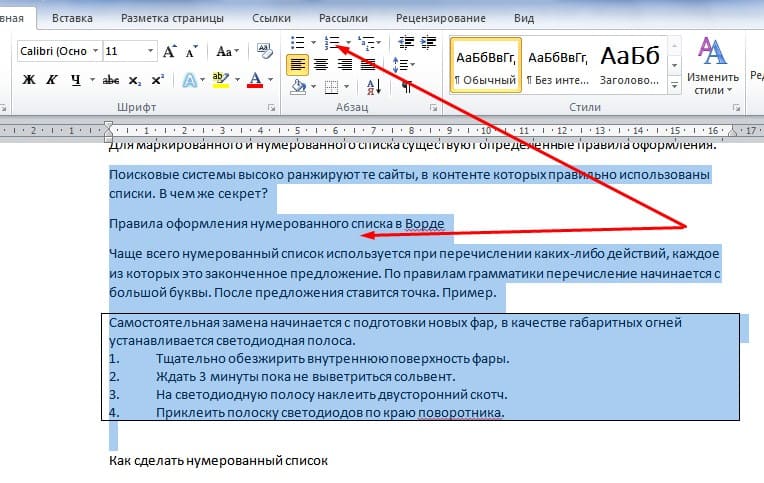
Task: Switch to the Вставка tab
Action: coord(72,18)
